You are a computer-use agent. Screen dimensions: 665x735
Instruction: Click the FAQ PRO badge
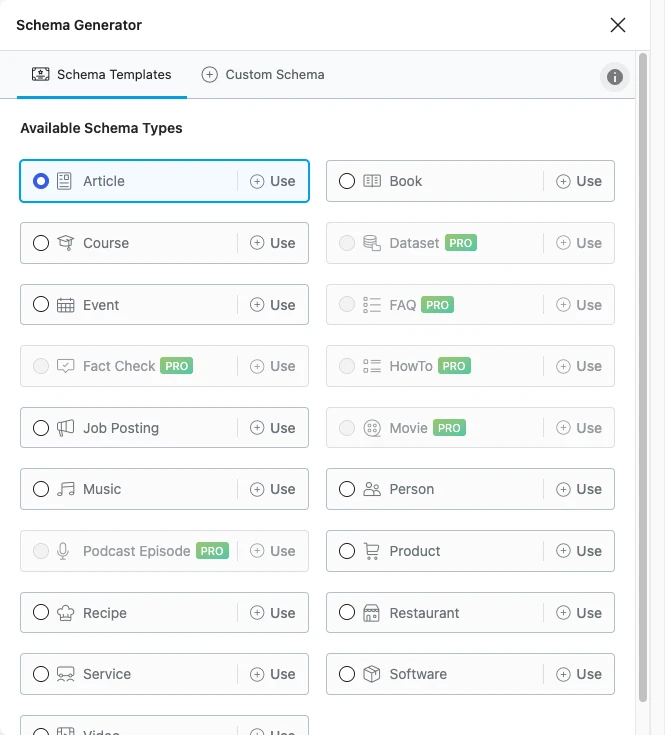(x=437, y=305)
